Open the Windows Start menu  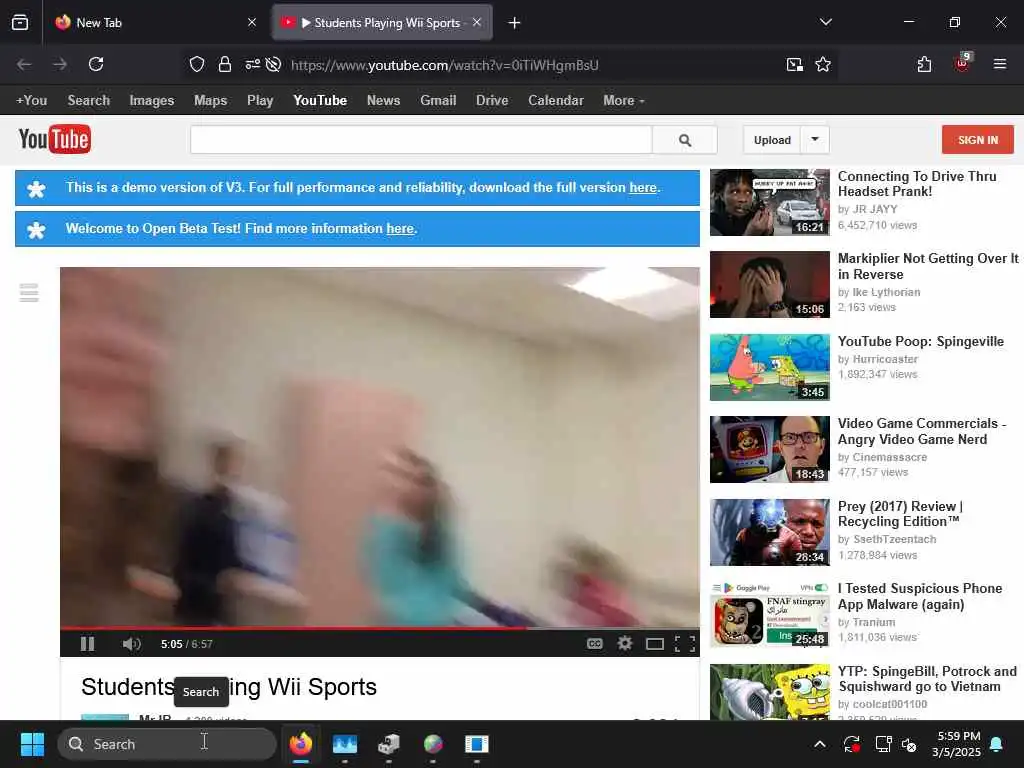(x=32, y=744)
